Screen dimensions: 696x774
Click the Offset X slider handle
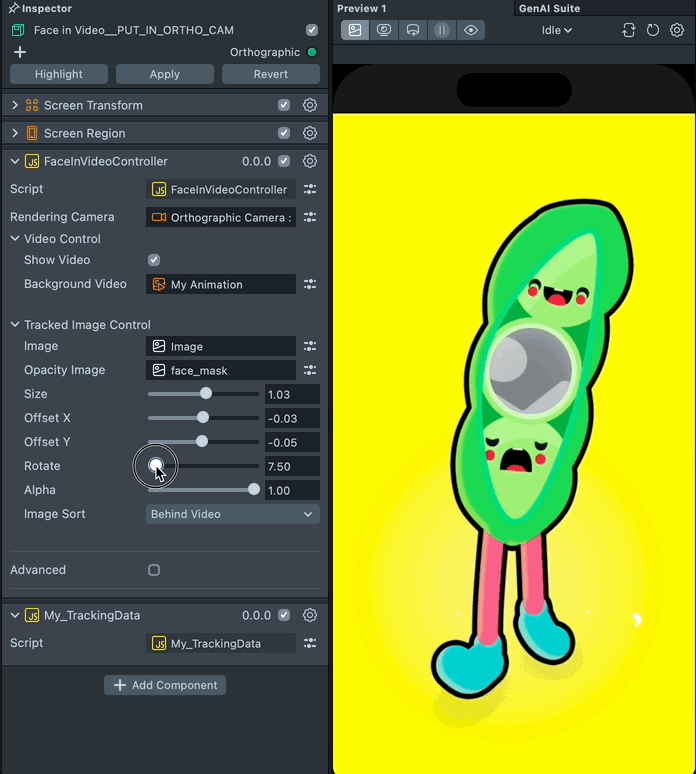click(x=203, y=418)
